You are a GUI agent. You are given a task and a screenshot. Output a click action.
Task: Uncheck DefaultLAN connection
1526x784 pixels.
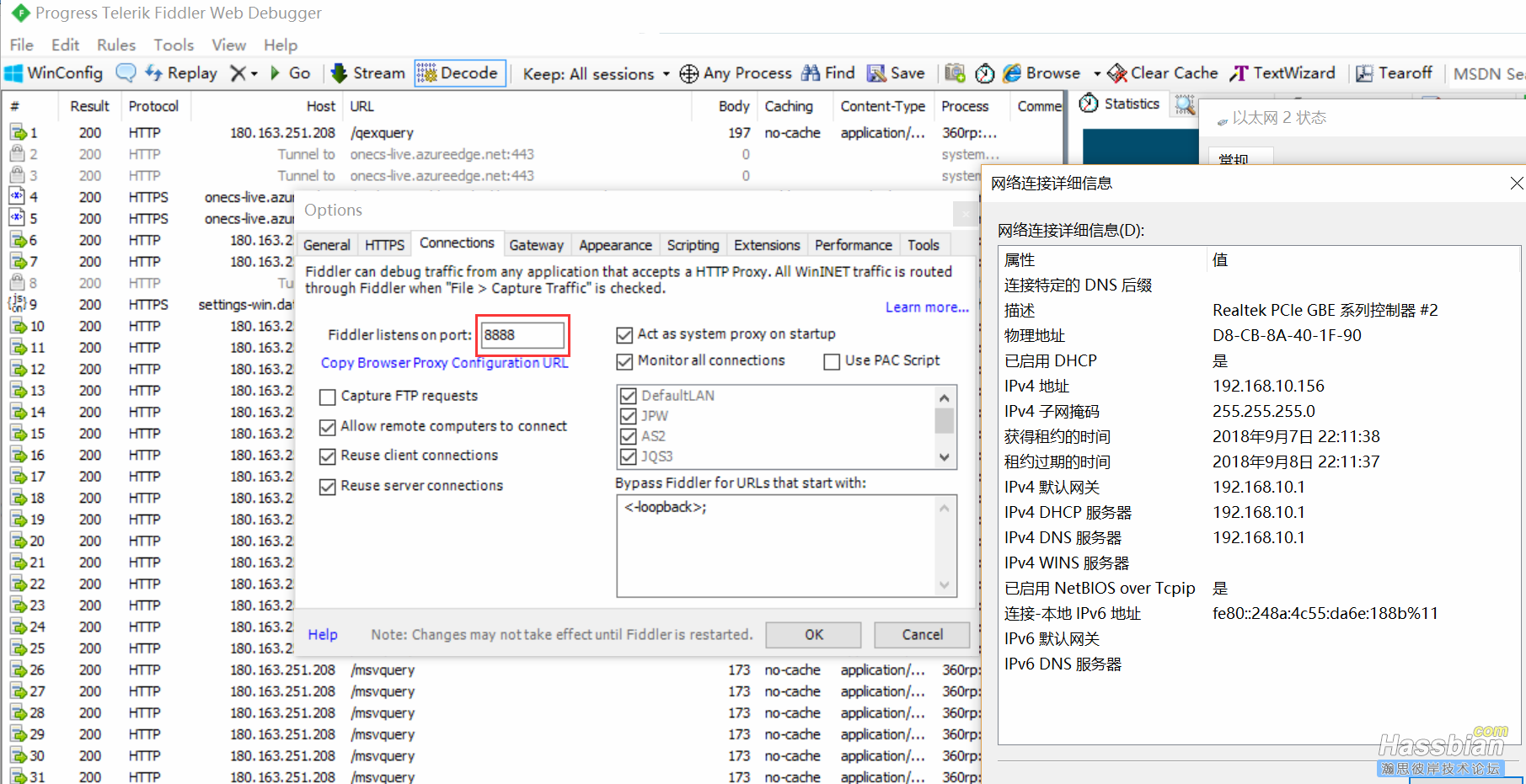(628, 395)
